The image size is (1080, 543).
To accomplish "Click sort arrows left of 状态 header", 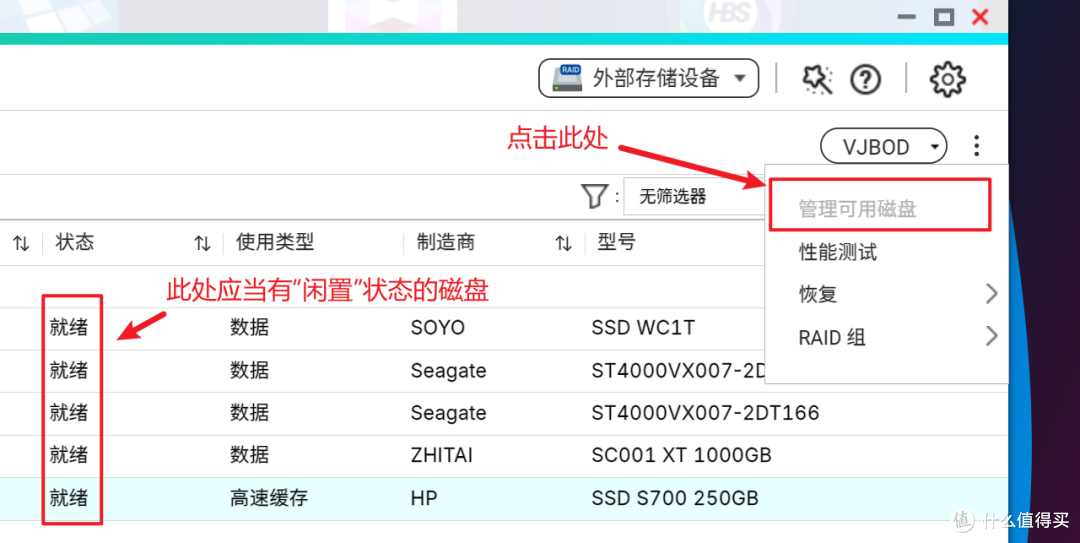I will [21, 243].
